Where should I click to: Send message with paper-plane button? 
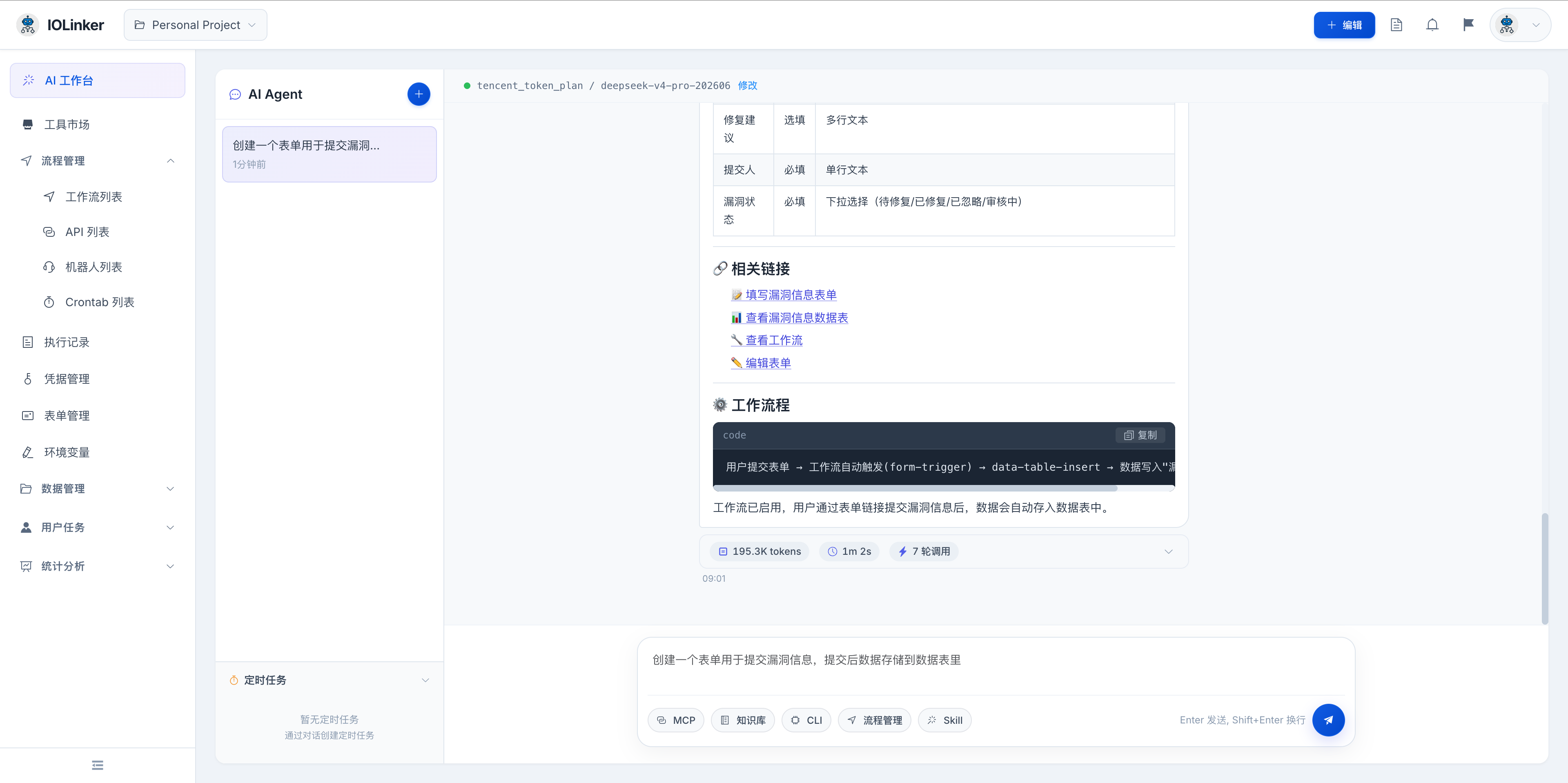(x=1328, y=721)
